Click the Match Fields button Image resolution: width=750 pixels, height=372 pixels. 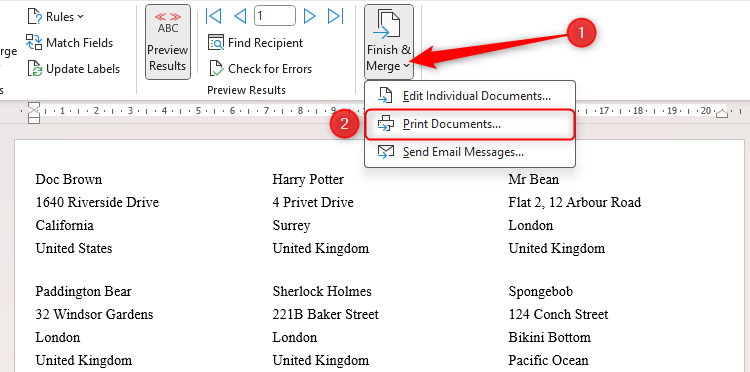[69, 43]
